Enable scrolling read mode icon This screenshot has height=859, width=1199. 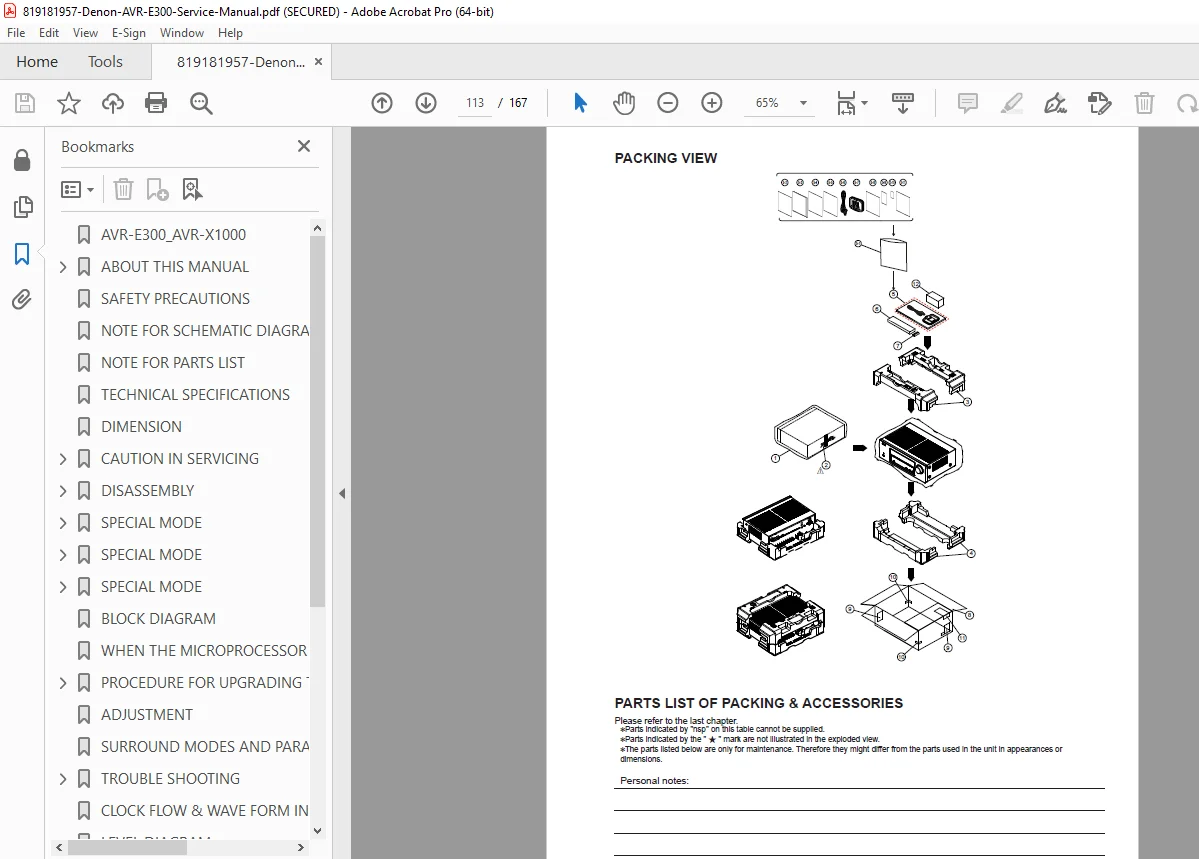tap(903, 102)
